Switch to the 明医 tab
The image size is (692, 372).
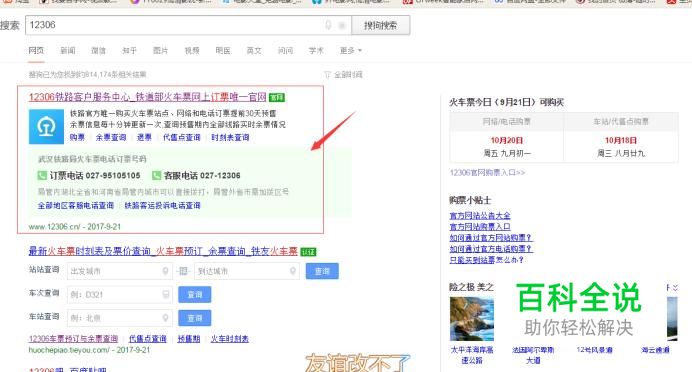pos(223,51)
